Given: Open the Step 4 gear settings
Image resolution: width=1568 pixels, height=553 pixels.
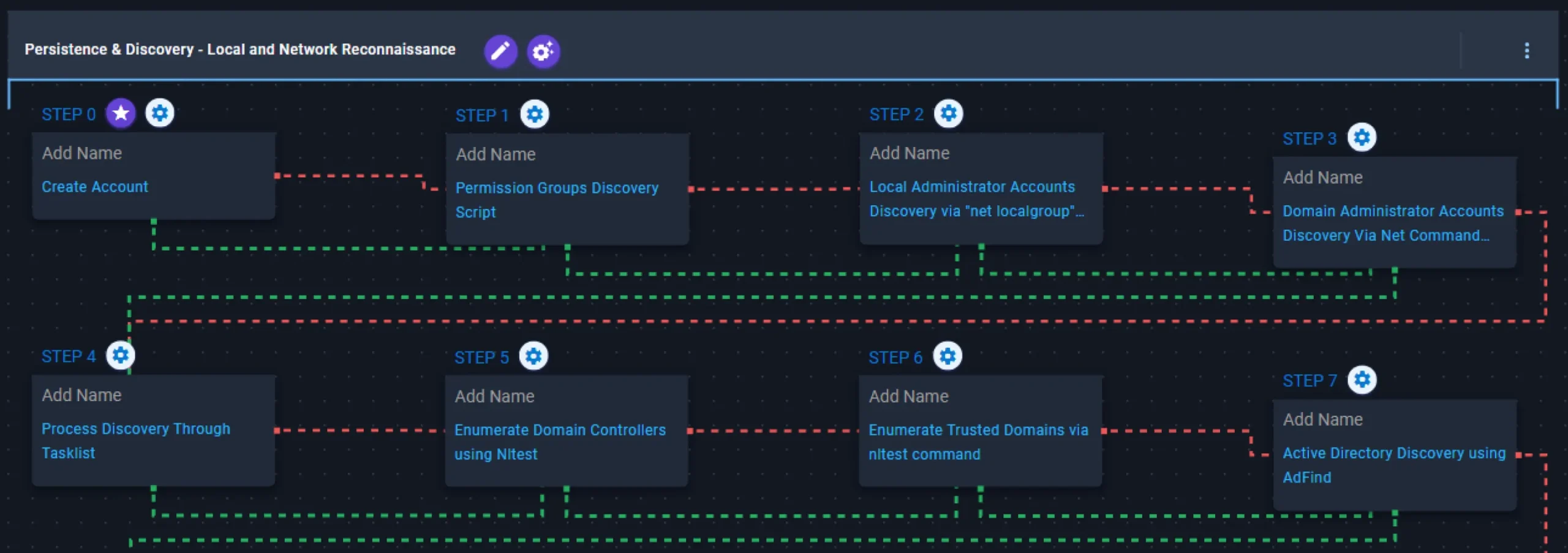Looking at the screenshot, I should [x=121, y=355].
